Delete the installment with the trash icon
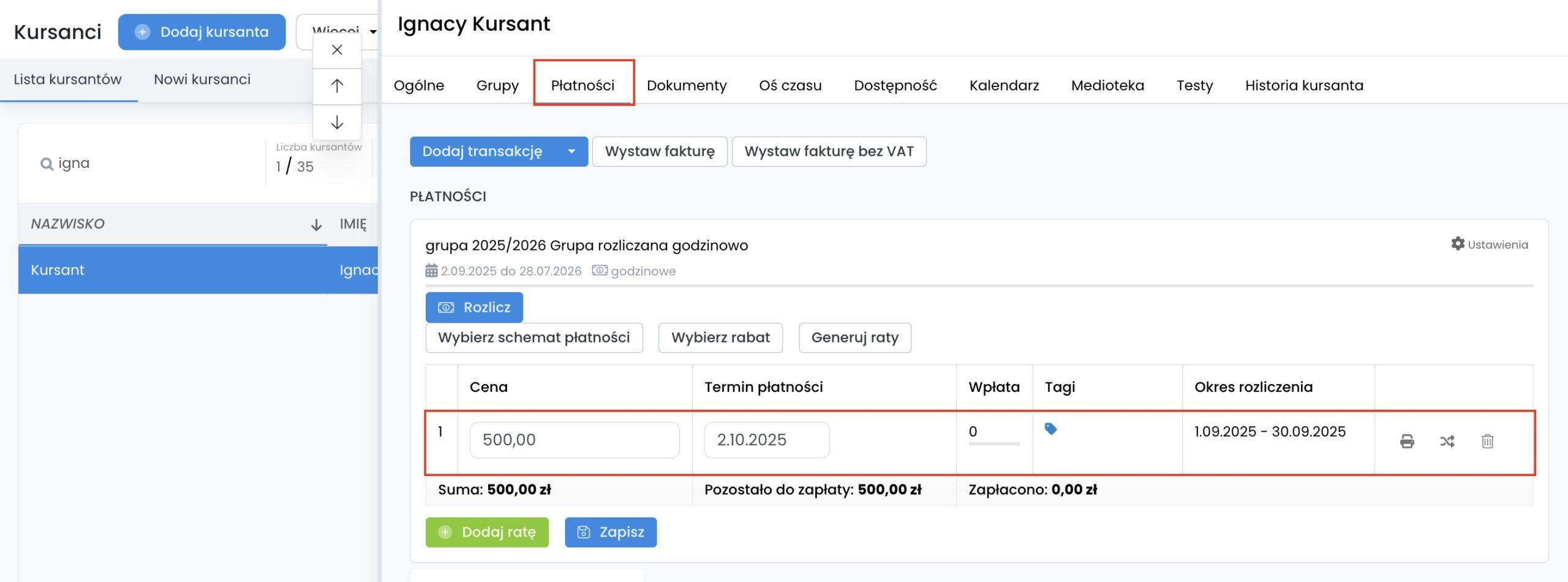The width and height of the screenshot is (1568, 582). point(1487,441)
